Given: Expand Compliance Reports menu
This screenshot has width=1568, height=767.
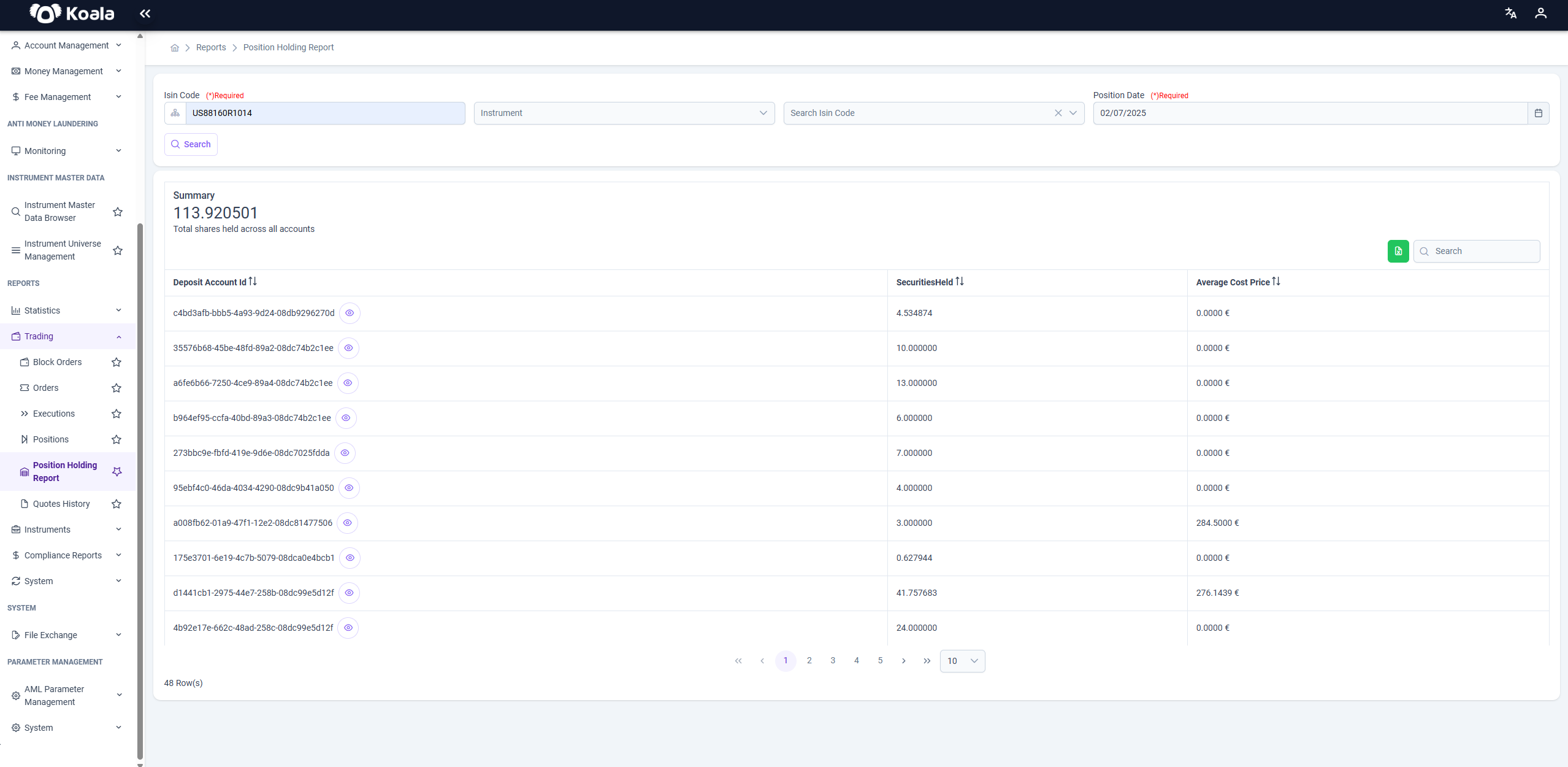Looking at the screenshot, I should (67, 556).
